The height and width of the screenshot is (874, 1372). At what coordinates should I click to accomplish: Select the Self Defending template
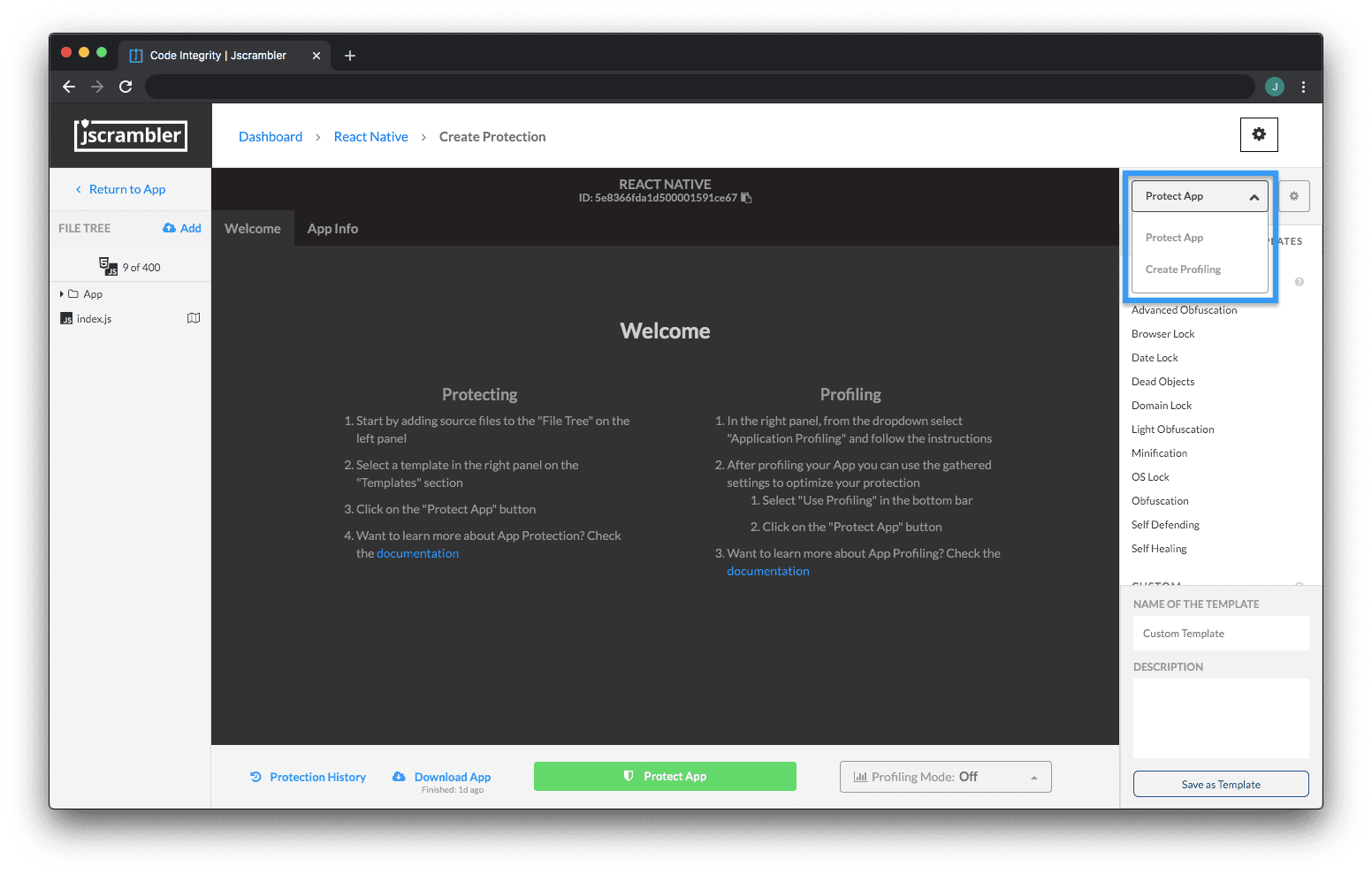tap(1166, 525)
